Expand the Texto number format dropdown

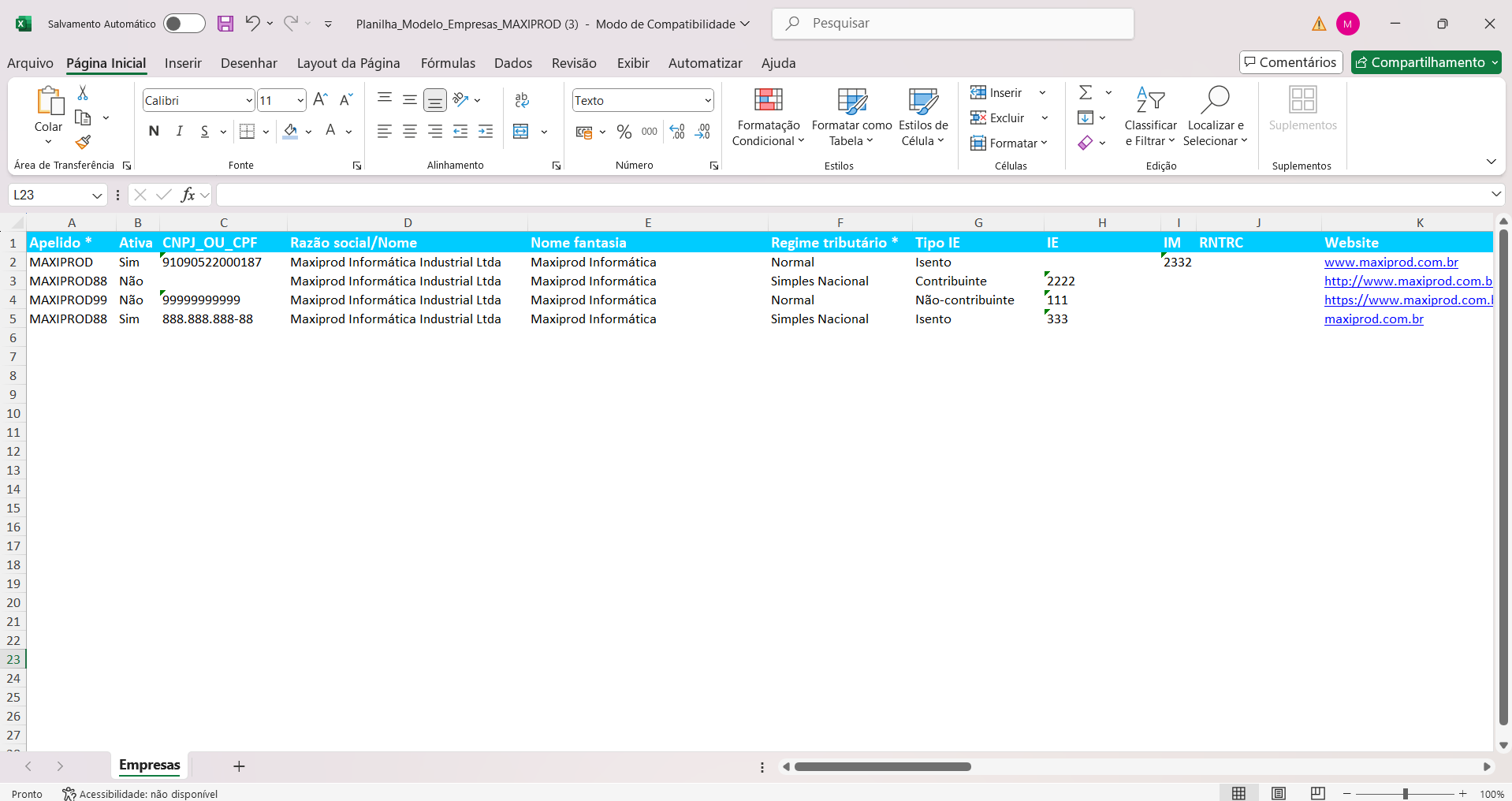708,101
